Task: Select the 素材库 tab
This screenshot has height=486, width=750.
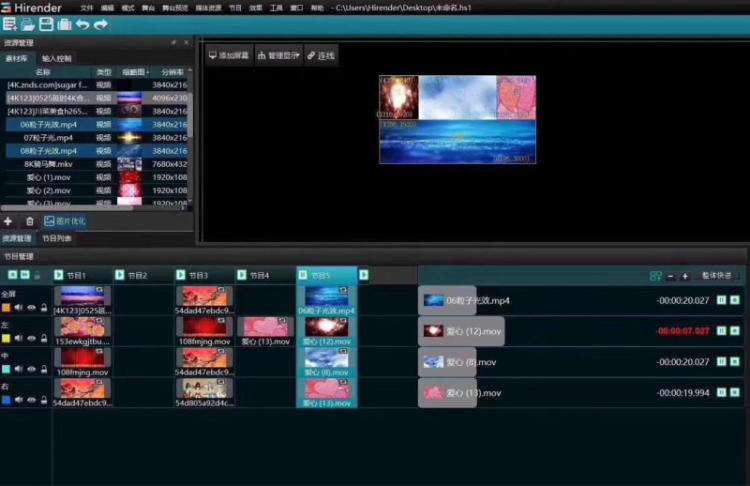Action: tap(17, 58)
